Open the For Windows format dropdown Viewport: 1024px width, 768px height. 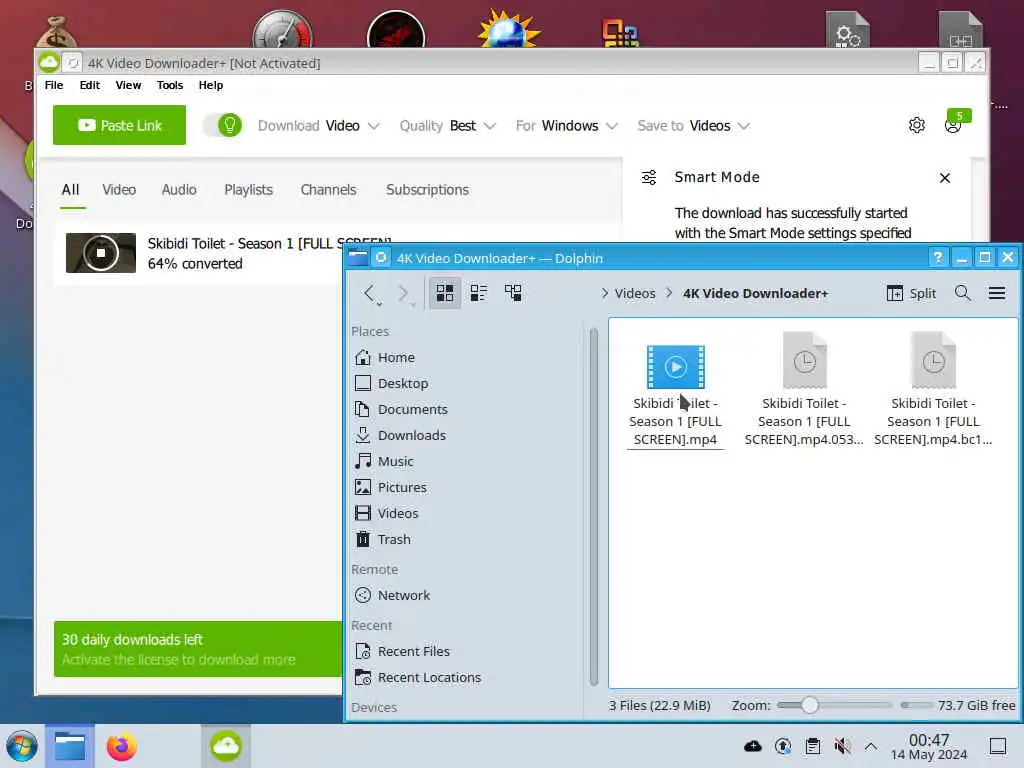point(566,125)
